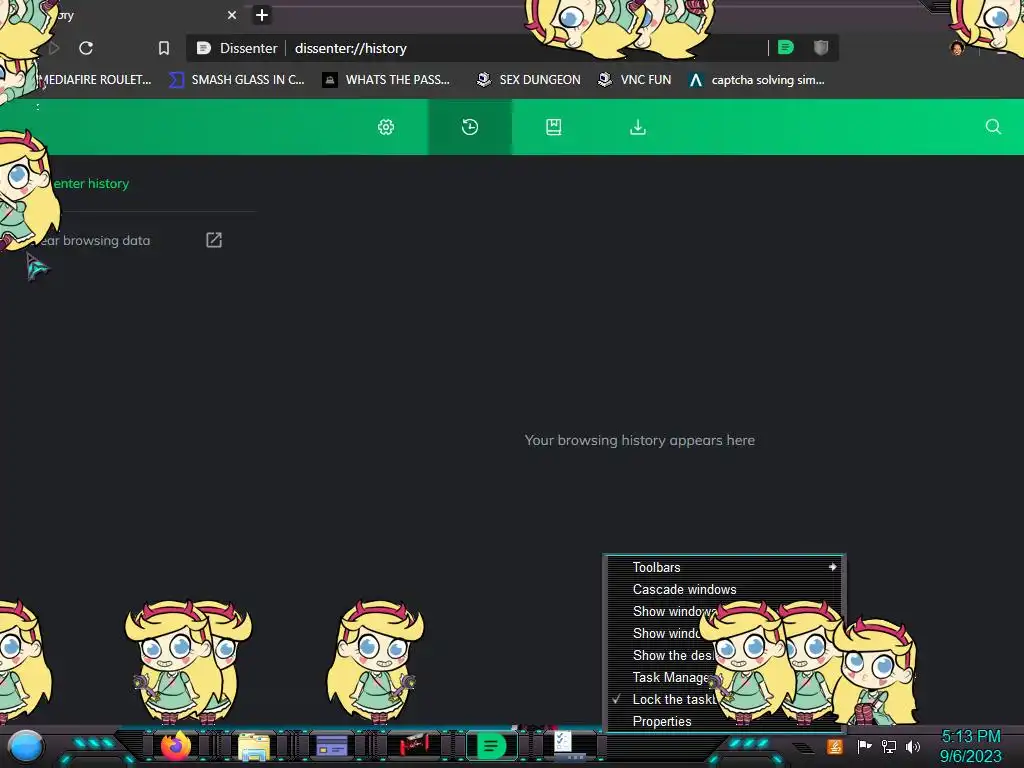Choose Cascade windows from context menu
1024x768 pixels.
(x=725, y=590)
